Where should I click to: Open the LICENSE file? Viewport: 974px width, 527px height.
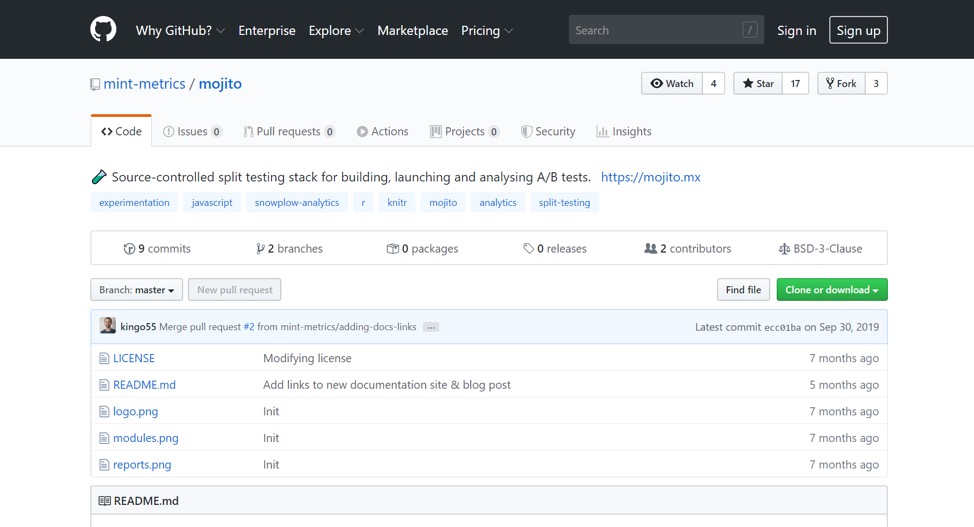pos(134,359)
